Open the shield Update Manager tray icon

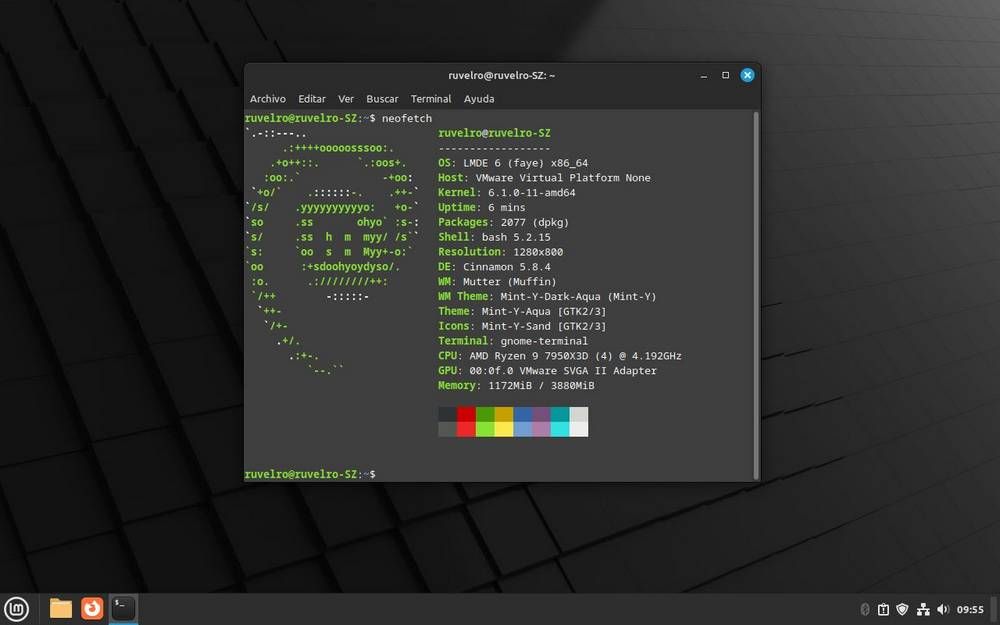[x=903, y=609]
